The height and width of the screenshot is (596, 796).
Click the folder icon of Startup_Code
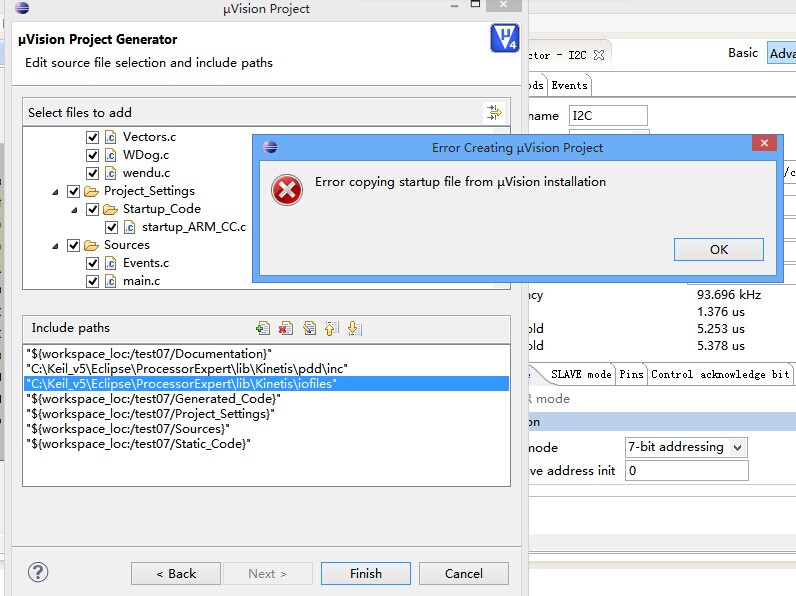(110, 209)
